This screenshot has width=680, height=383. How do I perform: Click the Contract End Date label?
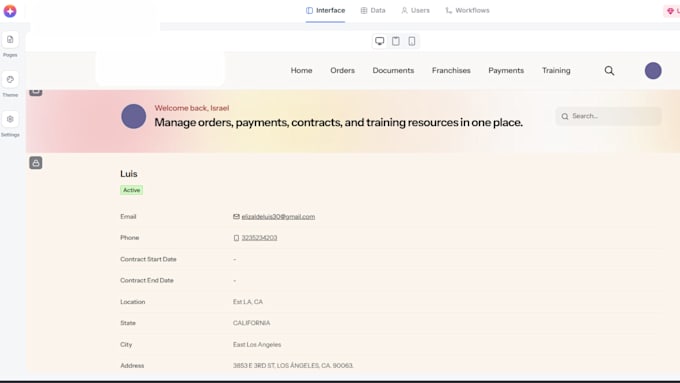(147, 280)
